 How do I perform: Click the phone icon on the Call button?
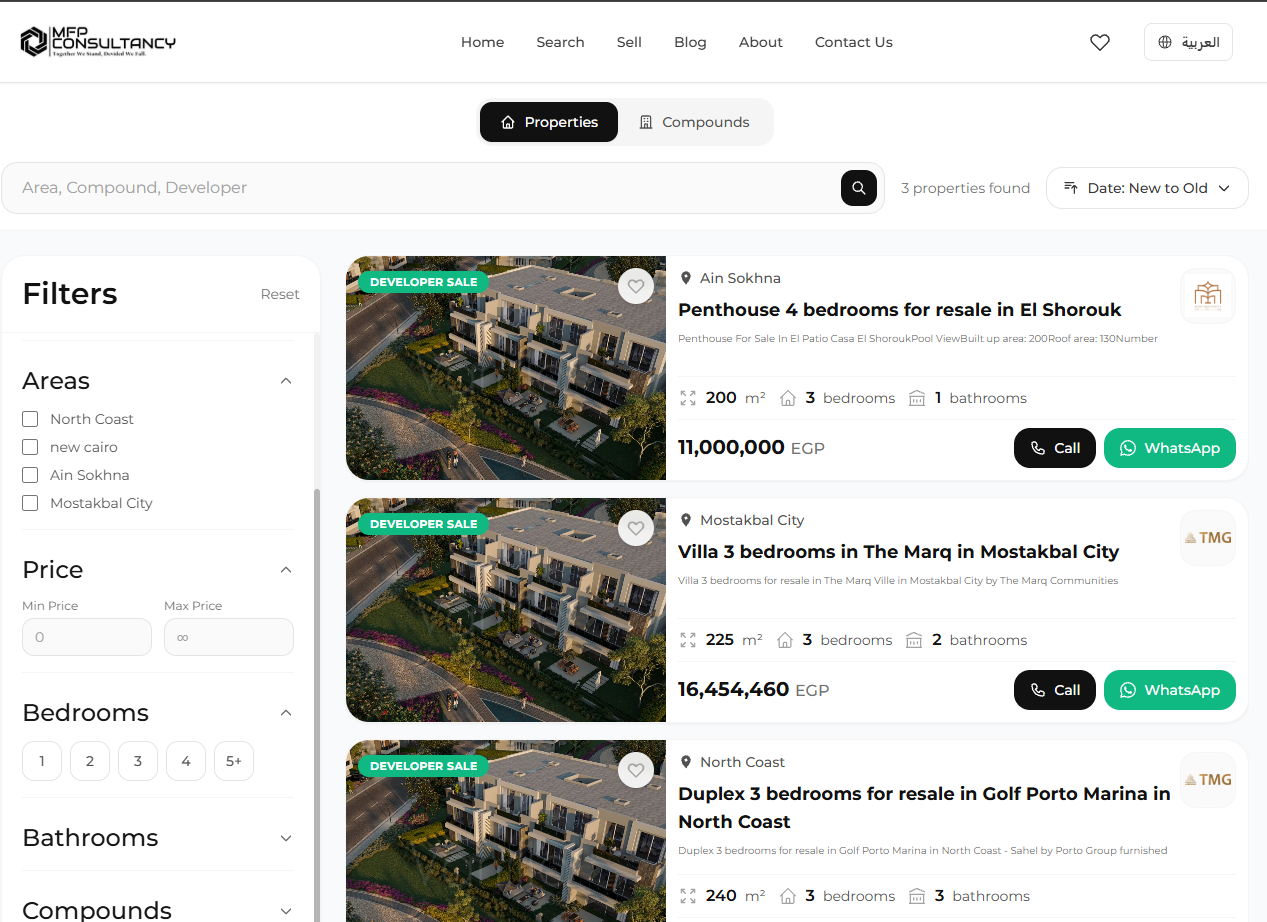1037,448
